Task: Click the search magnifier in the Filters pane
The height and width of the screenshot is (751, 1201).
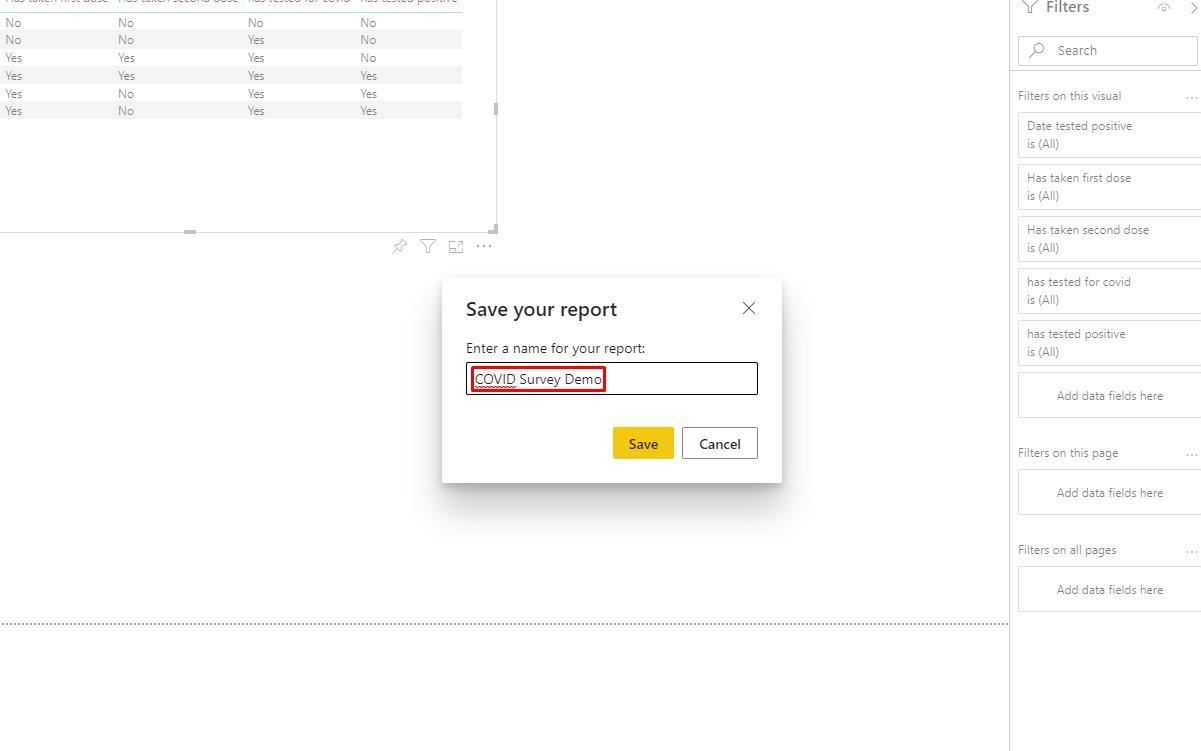Action: pyautogui.click(x=1038, y=50)
